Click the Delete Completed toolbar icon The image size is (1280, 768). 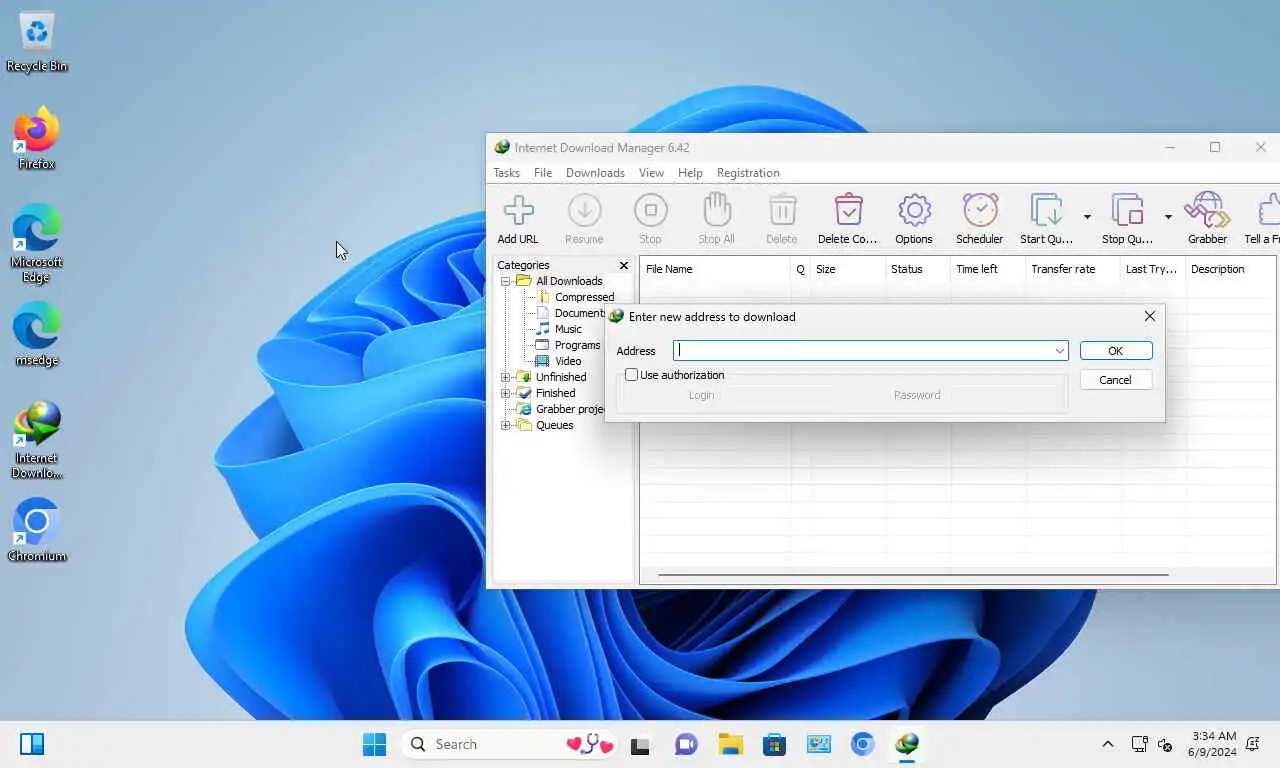tap(848, 211)
